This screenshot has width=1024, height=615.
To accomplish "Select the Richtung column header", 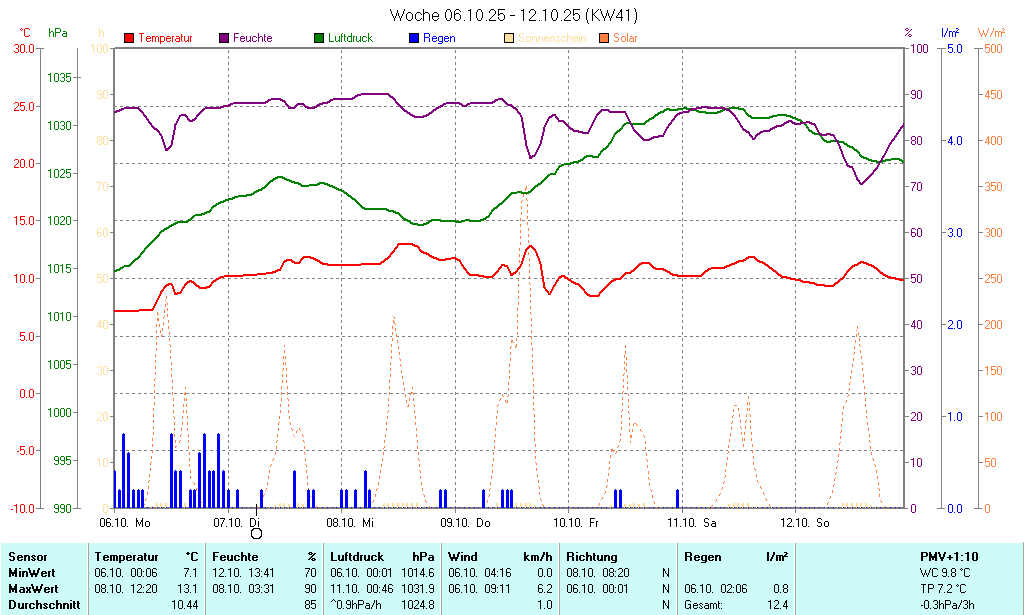I will tap(592, 556).
